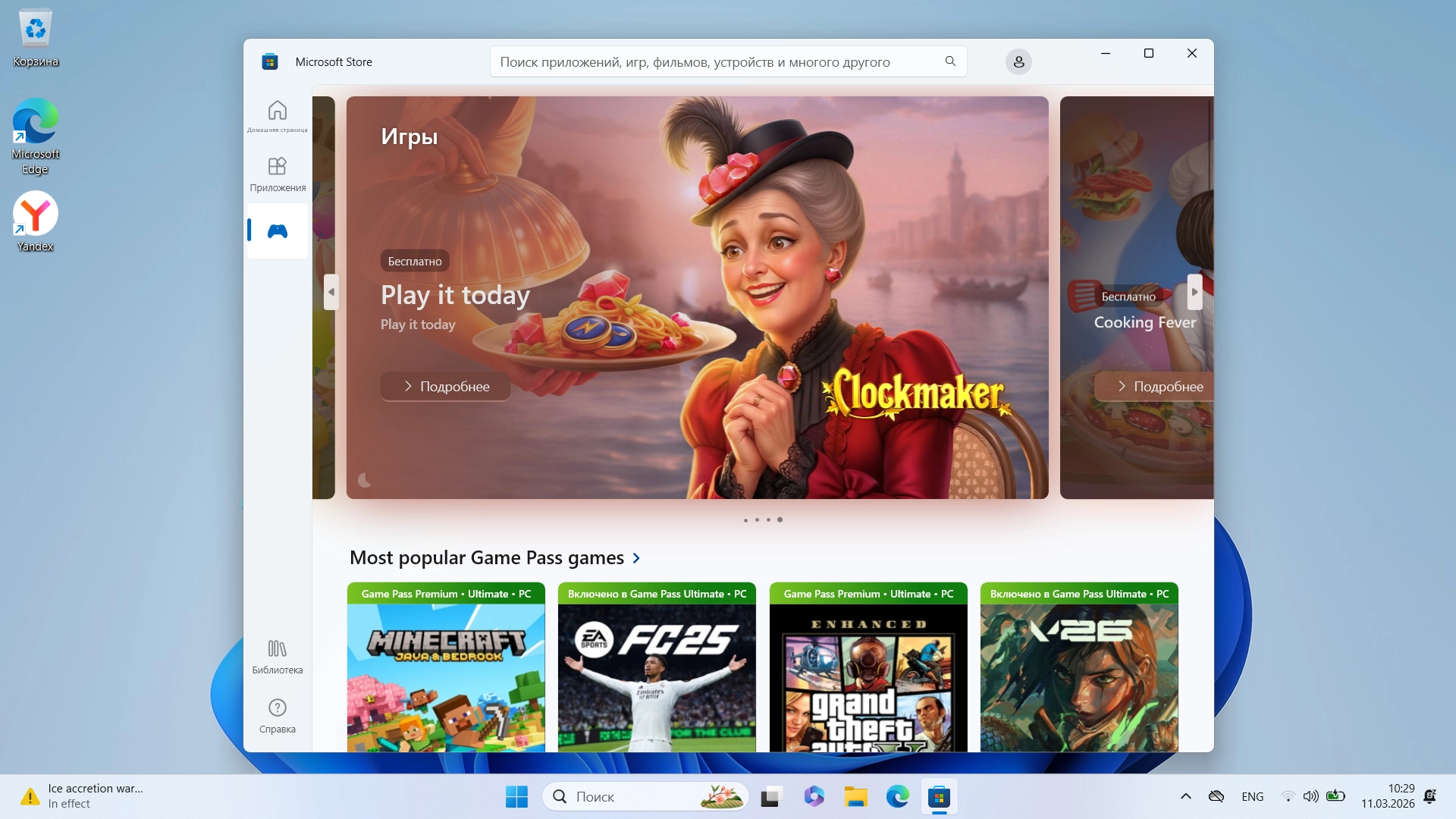The height and width of the screenshot is (819, 1456).
Task: Show next carousel banner arrow
Action: coord(1194,292)
